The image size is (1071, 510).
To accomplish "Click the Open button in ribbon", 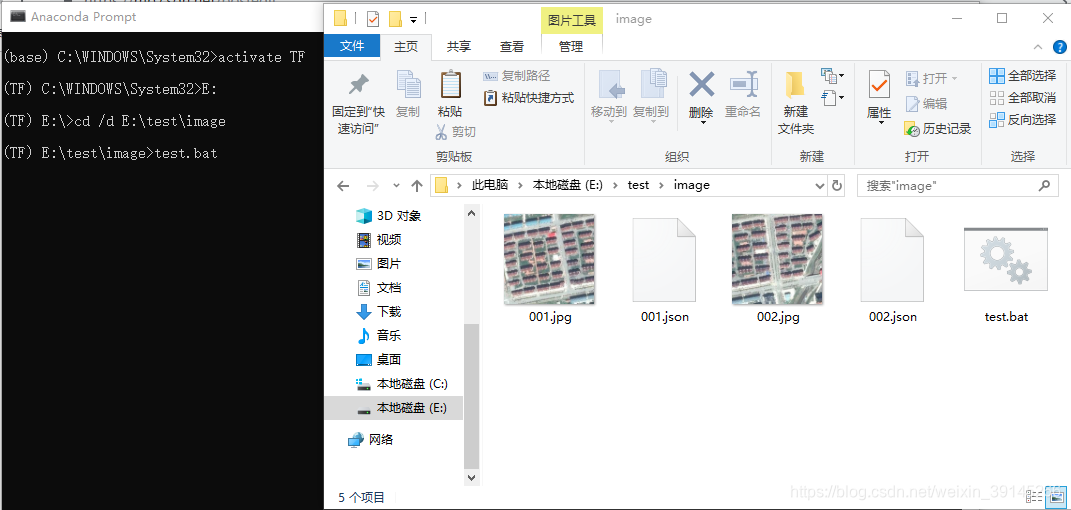I will (932, 79).
